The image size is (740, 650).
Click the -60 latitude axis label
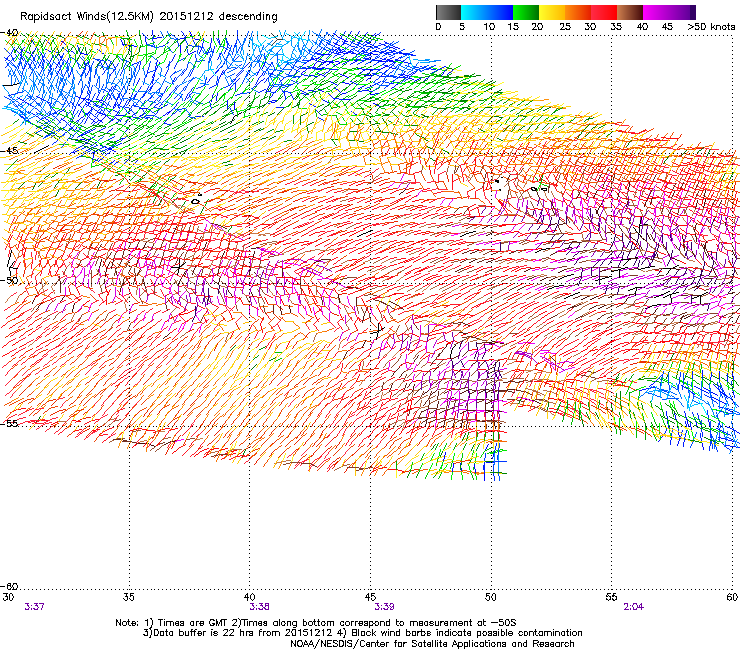(9, 586)
